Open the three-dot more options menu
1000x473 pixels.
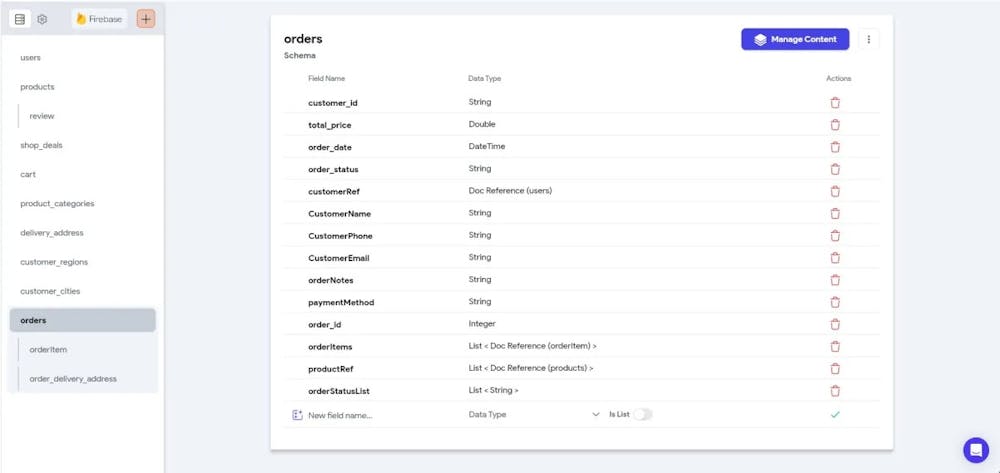(868, 40)
